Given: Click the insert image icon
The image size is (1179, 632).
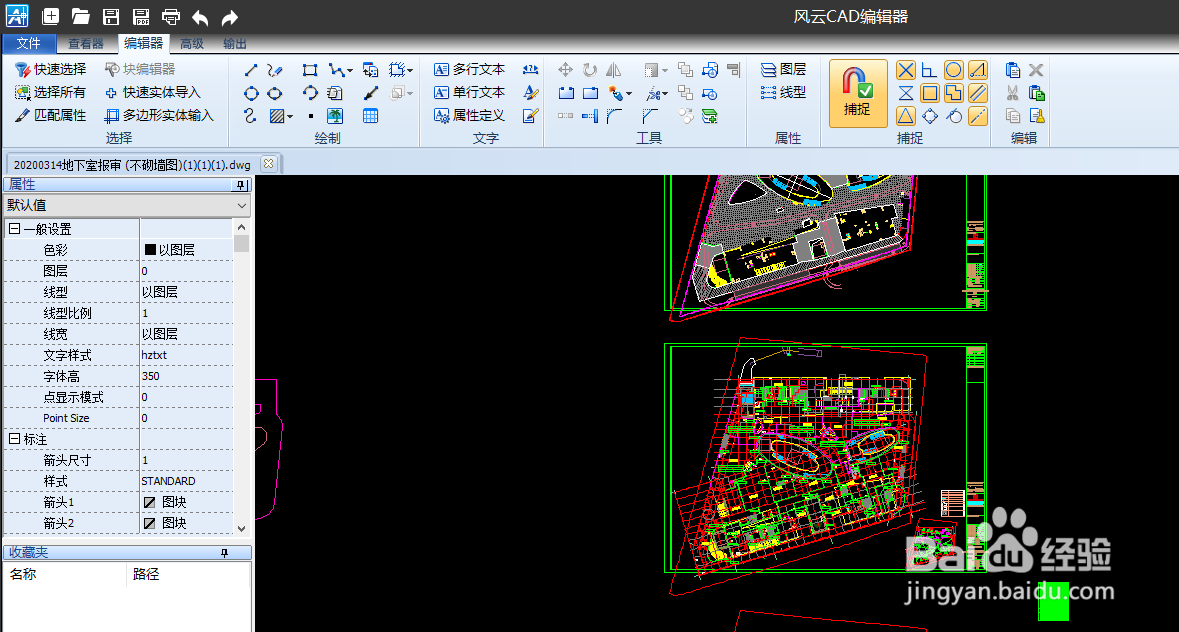Looking at the screenshot, I should (x=335, y=116).
